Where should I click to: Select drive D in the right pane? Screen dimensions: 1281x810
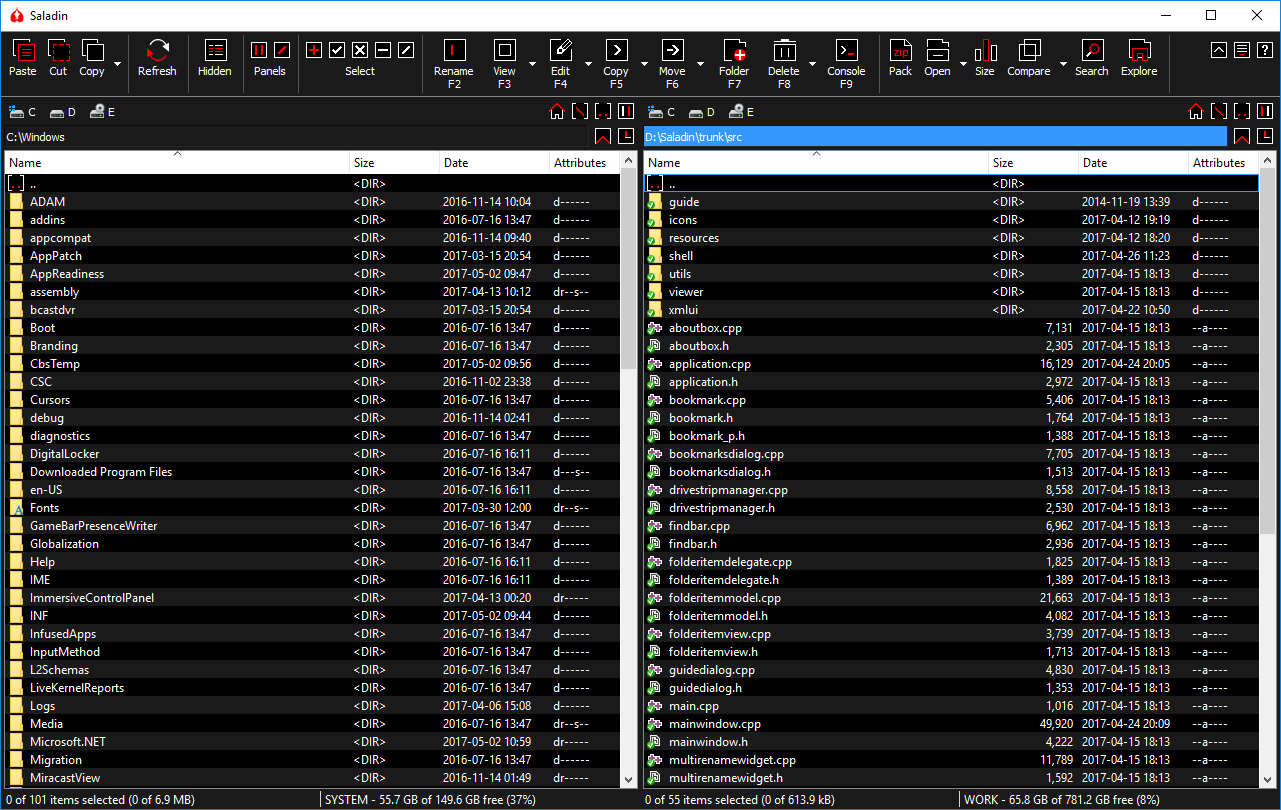click(702, 112)
